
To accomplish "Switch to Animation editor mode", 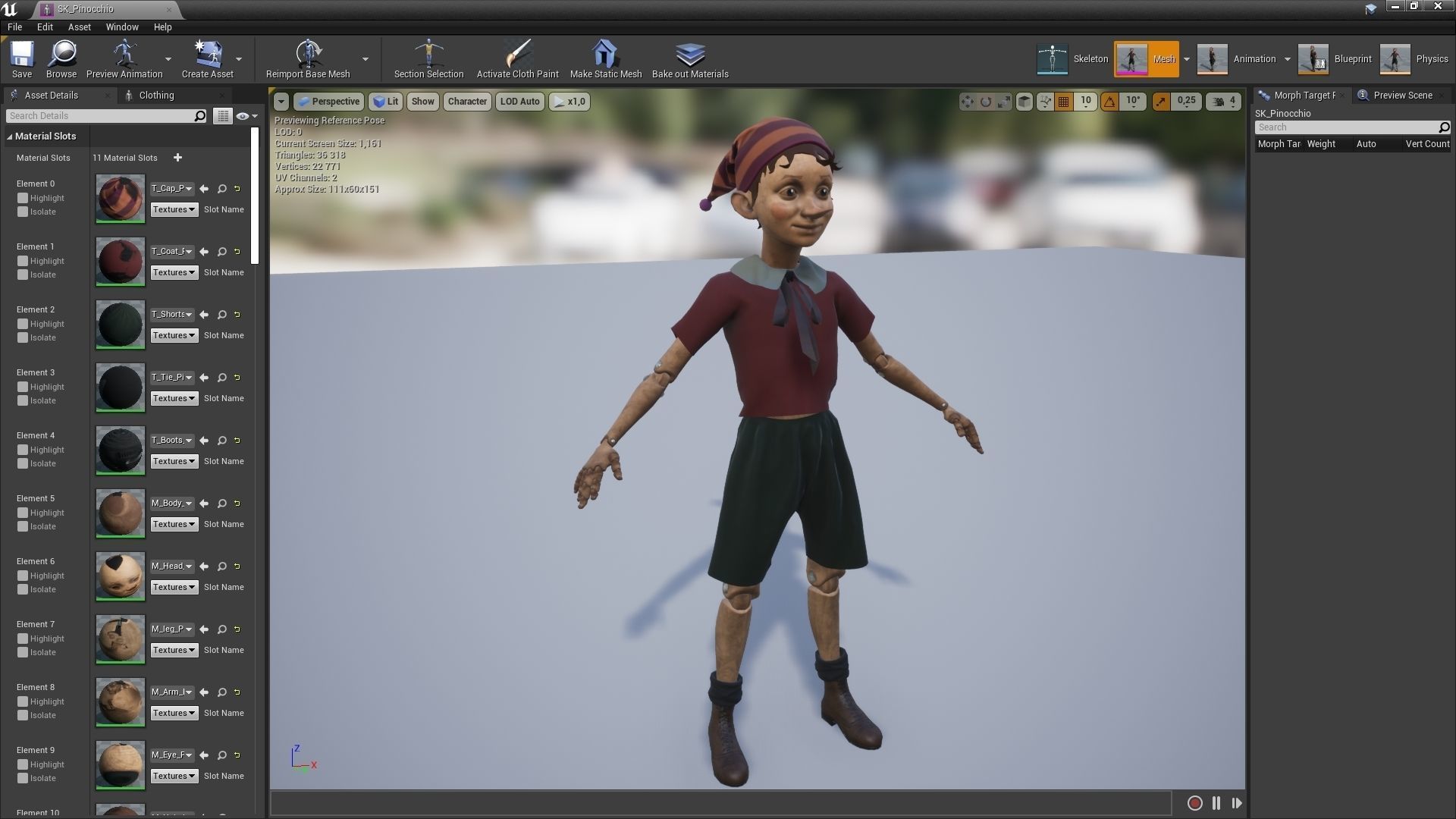I will pos(1238,59).
